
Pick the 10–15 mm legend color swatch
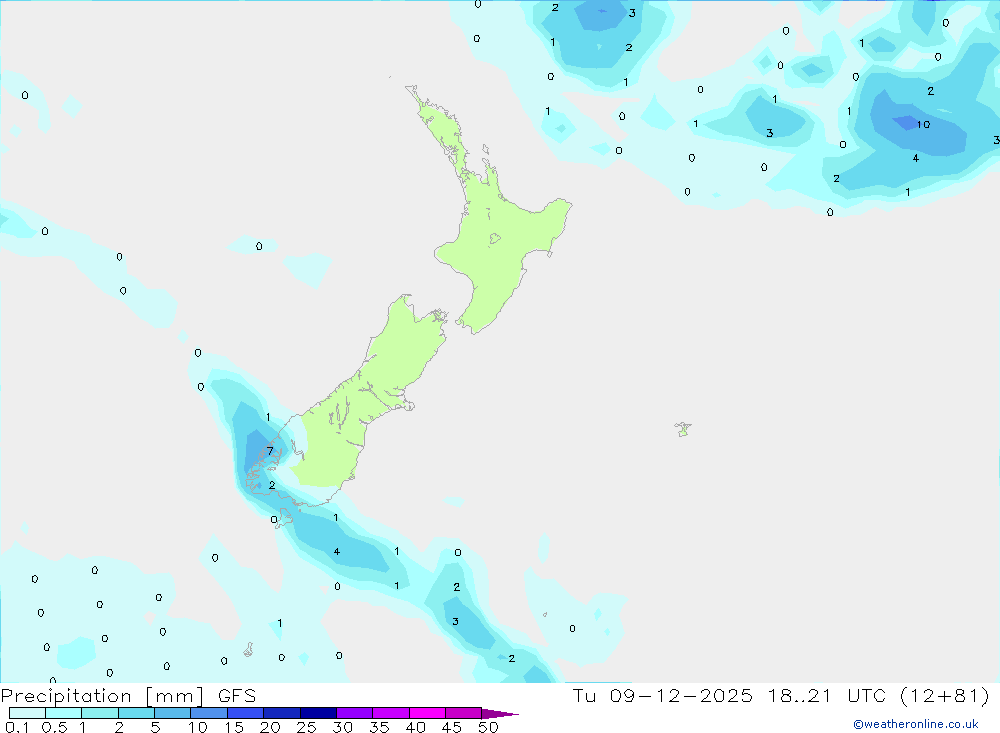[x=209, y=713]
